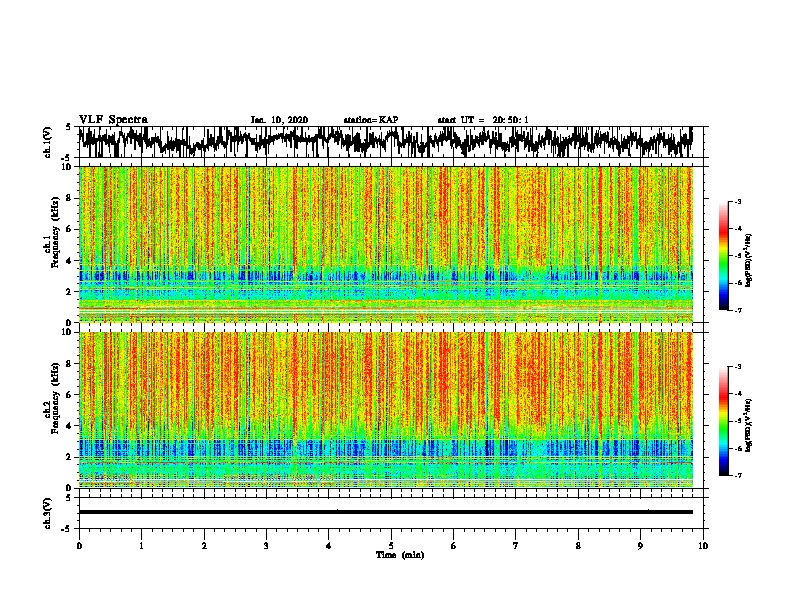Select the "ch.3(V)" vertical axis label
The image size is (792, 612).
[47, 513]
